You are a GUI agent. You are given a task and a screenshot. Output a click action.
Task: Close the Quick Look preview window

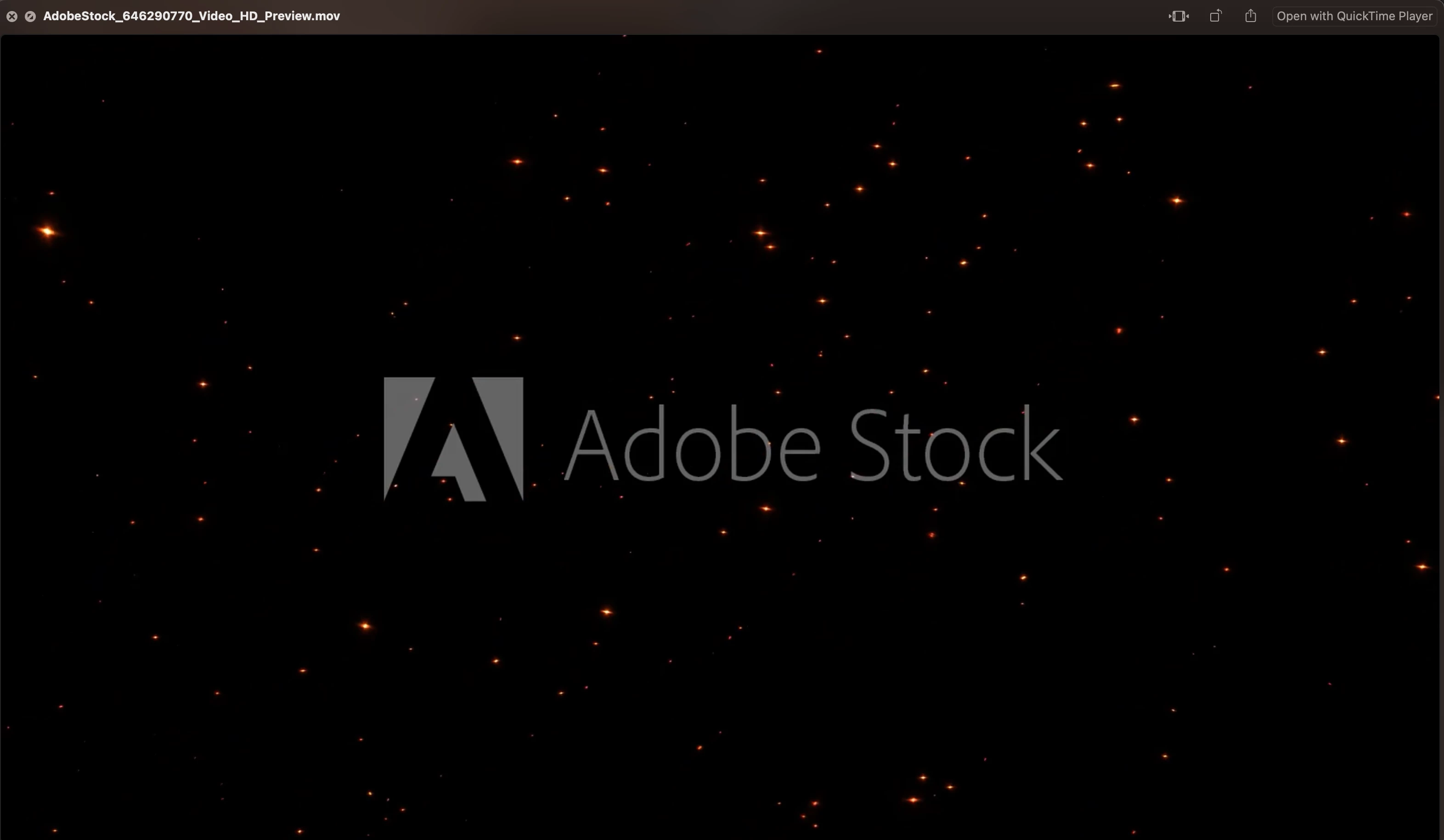coord(11,16)
